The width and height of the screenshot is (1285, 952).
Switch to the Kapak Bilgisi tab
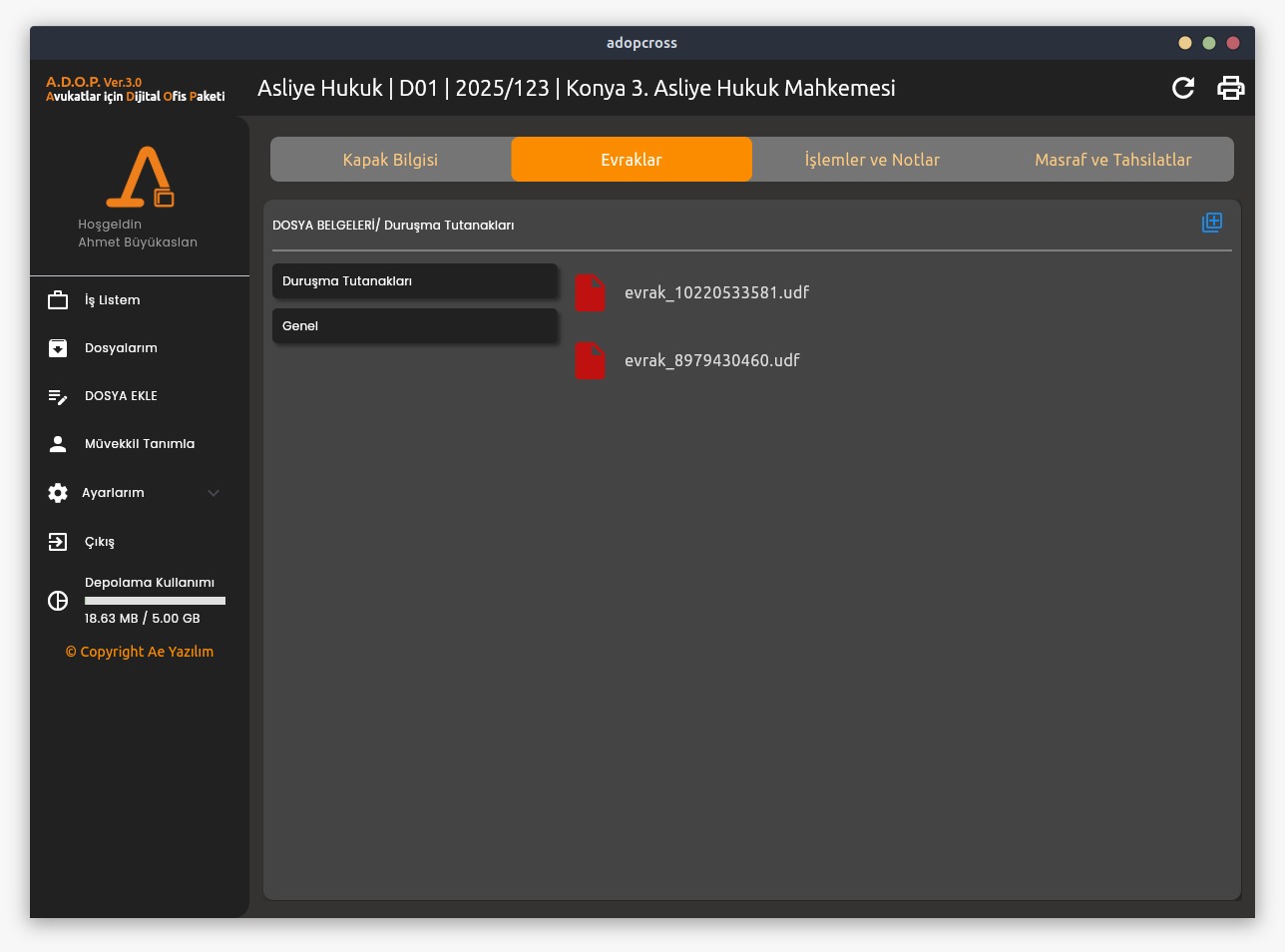click(x=390, y=160)
